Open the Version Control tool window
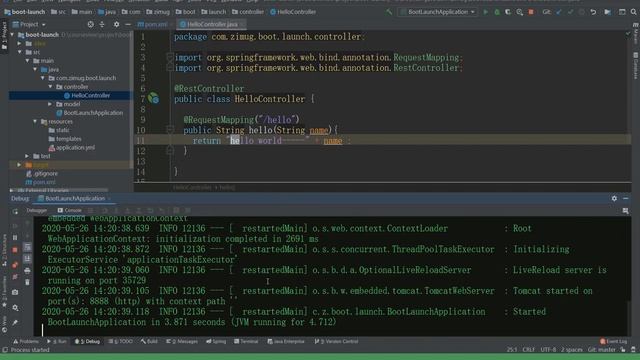Viewport: 640px width, 360px height. click(337, 342)
